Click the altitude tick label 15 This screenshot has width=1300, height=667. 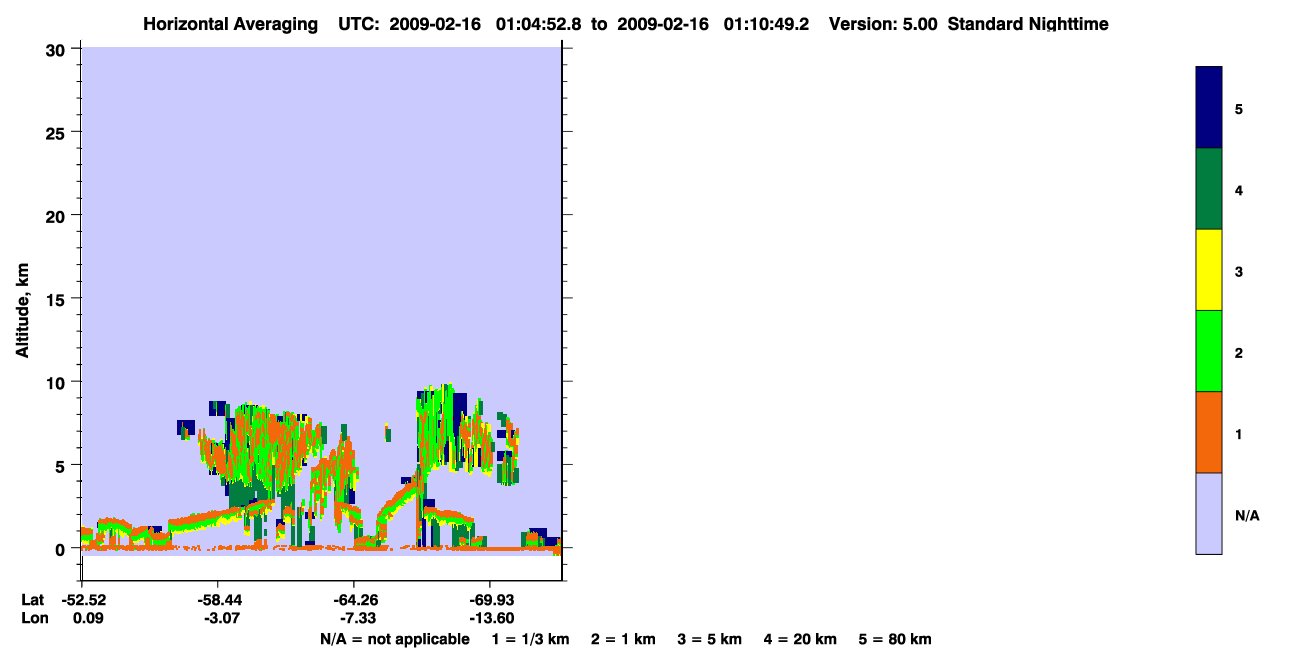56,298
